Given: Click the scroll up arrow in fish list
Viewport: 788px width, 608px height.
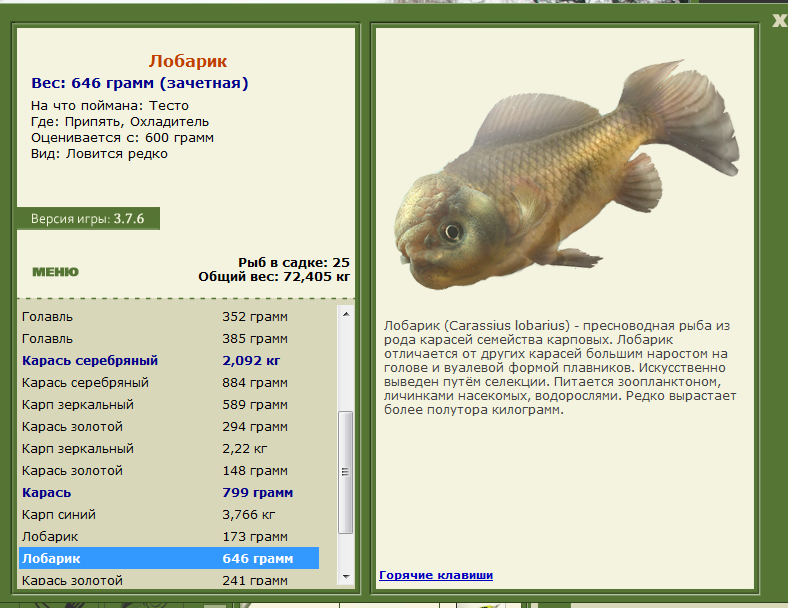Looking at the screenshot, I should 346,314.
